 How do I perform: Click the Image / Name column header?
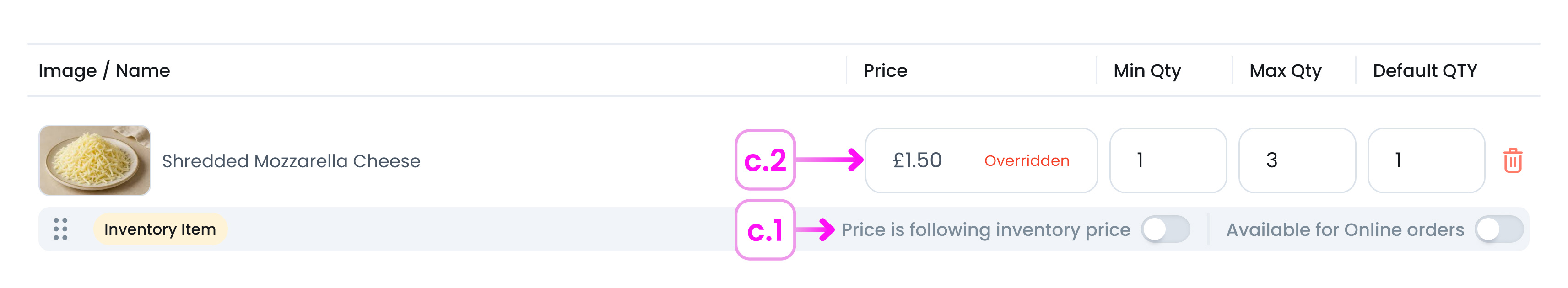(x=103, y=70)
